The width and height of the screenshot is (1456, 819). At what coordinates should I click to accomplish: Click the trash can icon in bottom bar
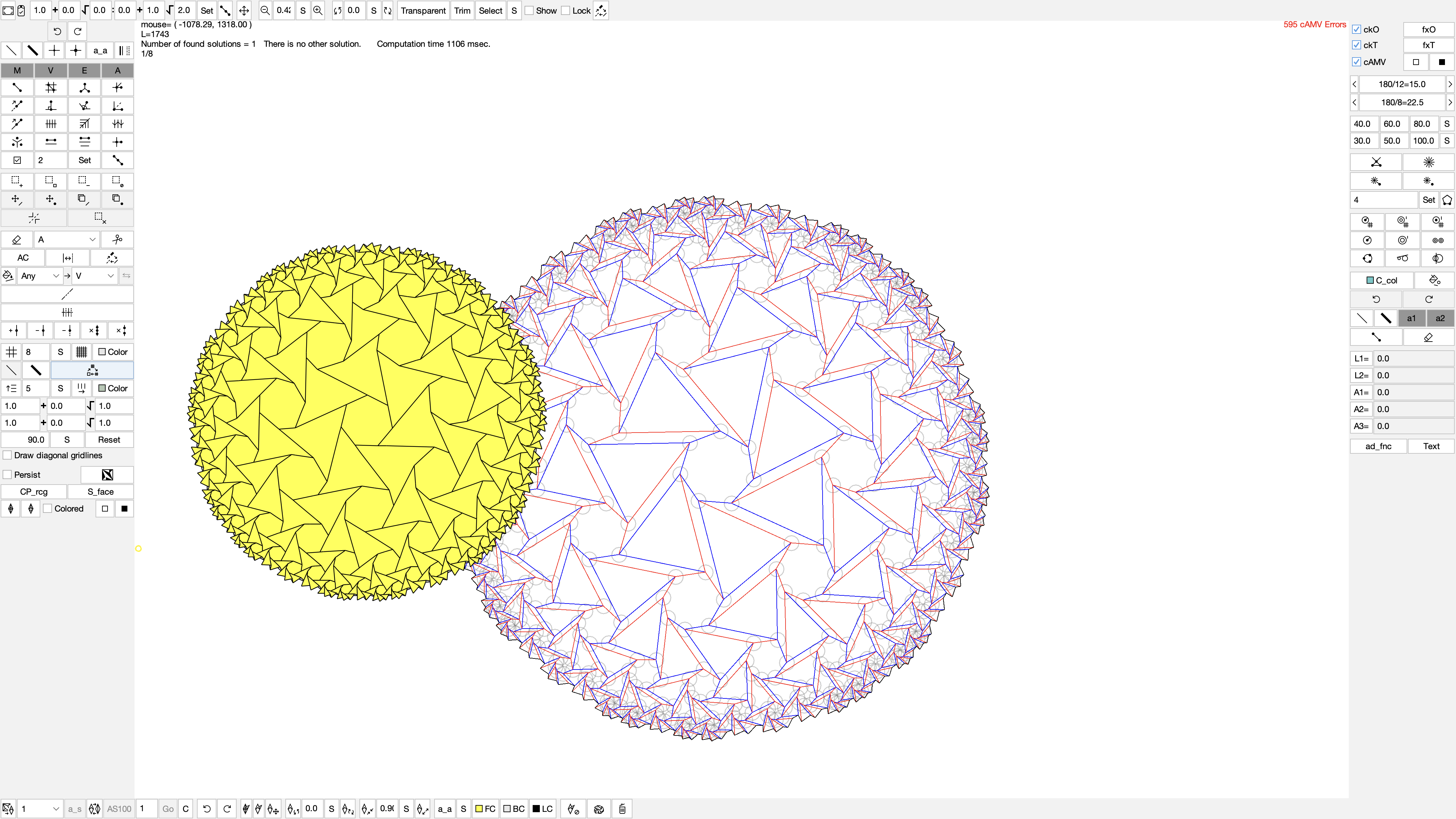click(622, 809)
